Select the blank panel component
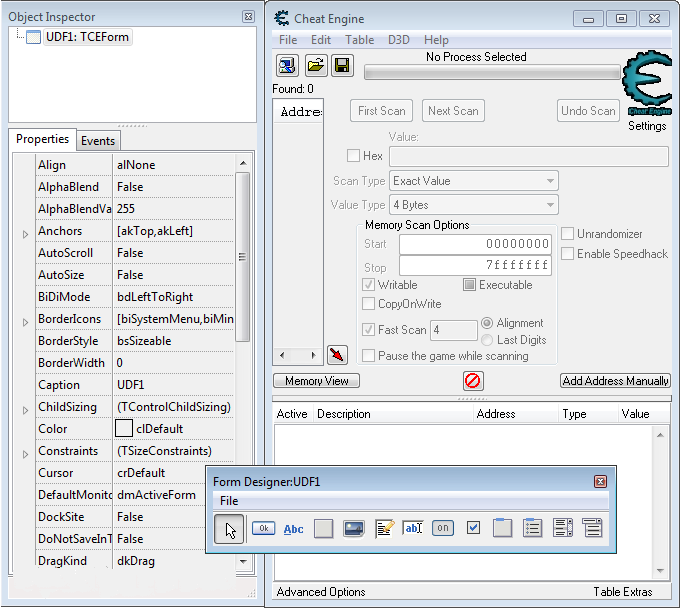Image resolution: width=680 pixels, height=608 pixels. [324, 529]
